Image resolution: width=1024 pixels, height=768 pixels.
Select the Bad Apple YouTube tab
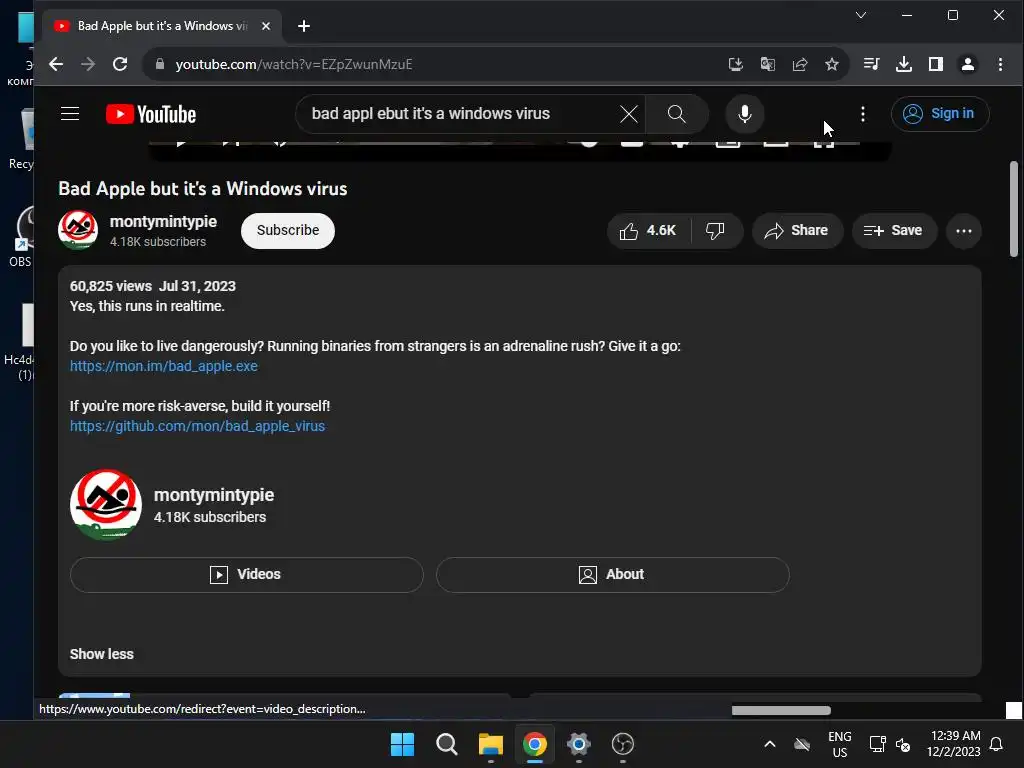tap(163, 26)
